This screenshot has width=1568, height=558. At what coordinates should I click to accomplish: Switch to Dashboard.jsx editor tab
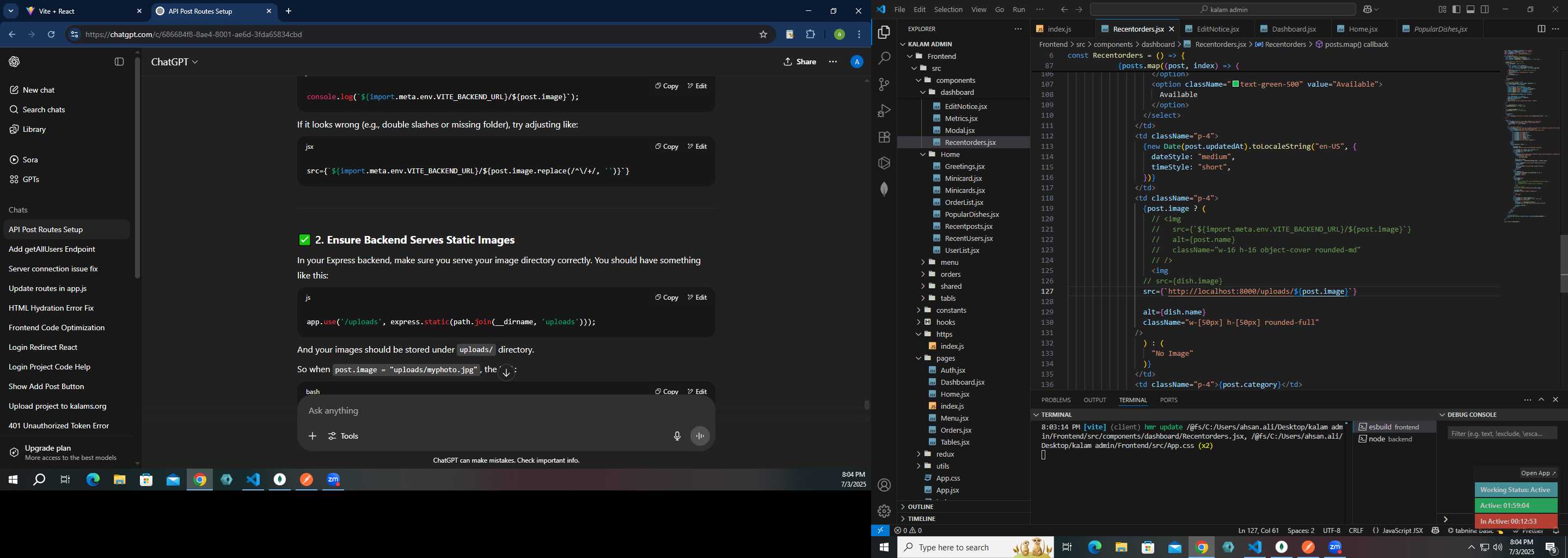point(1294,29)
